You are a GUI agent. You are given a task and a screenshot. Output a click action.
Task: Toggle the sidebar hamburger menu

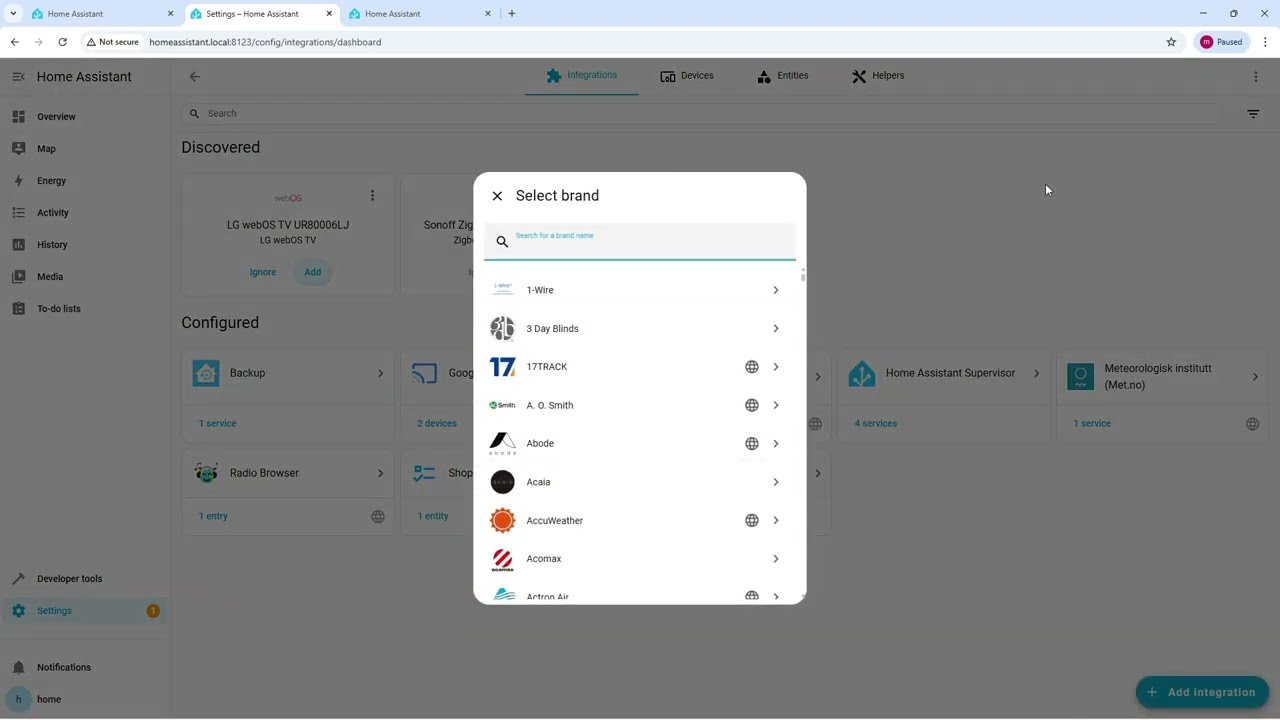(x=18, y=77)
